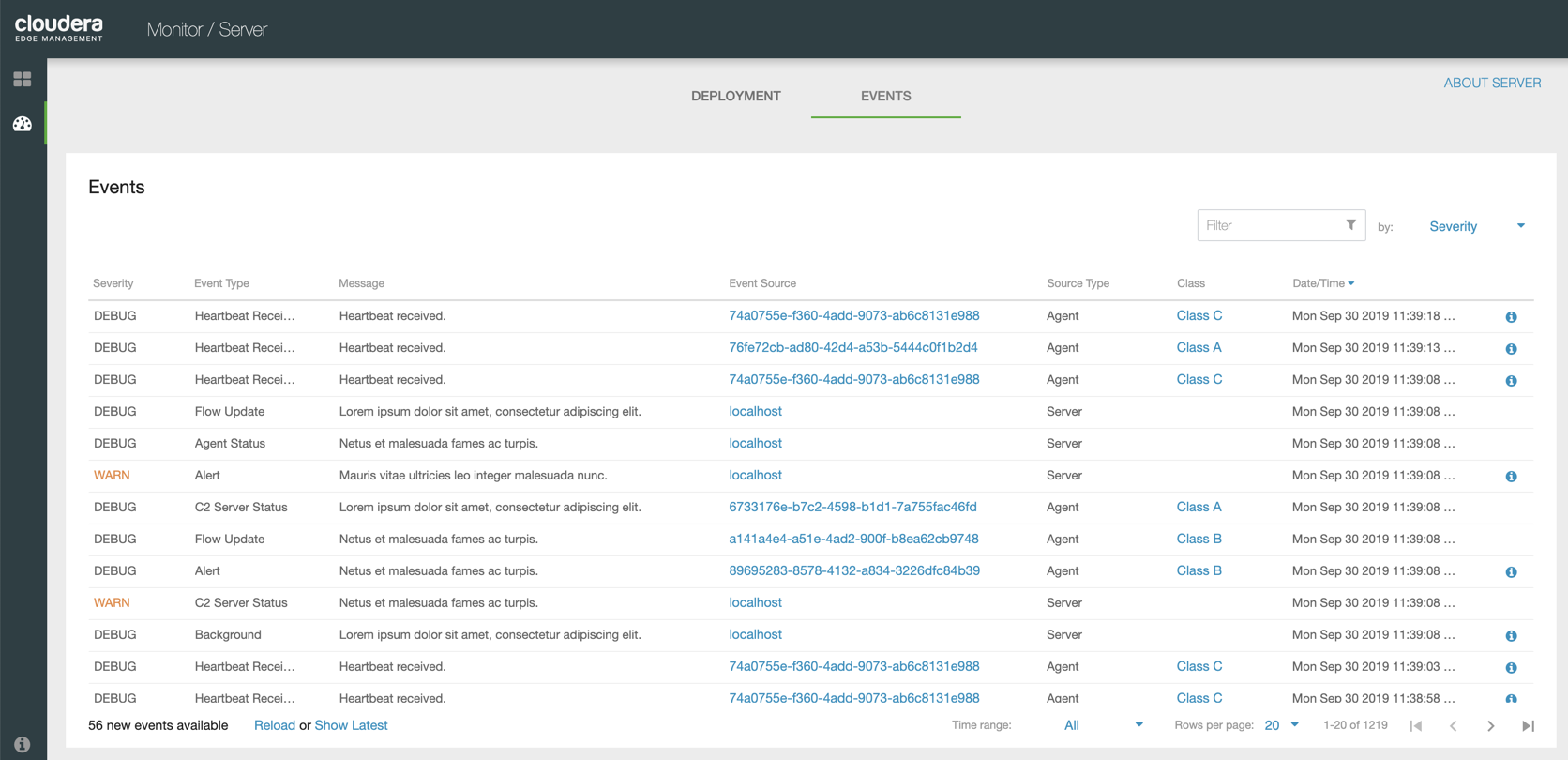Click the Show Latest link
The width and height of the screenshot is (1568, 760).
351,725
